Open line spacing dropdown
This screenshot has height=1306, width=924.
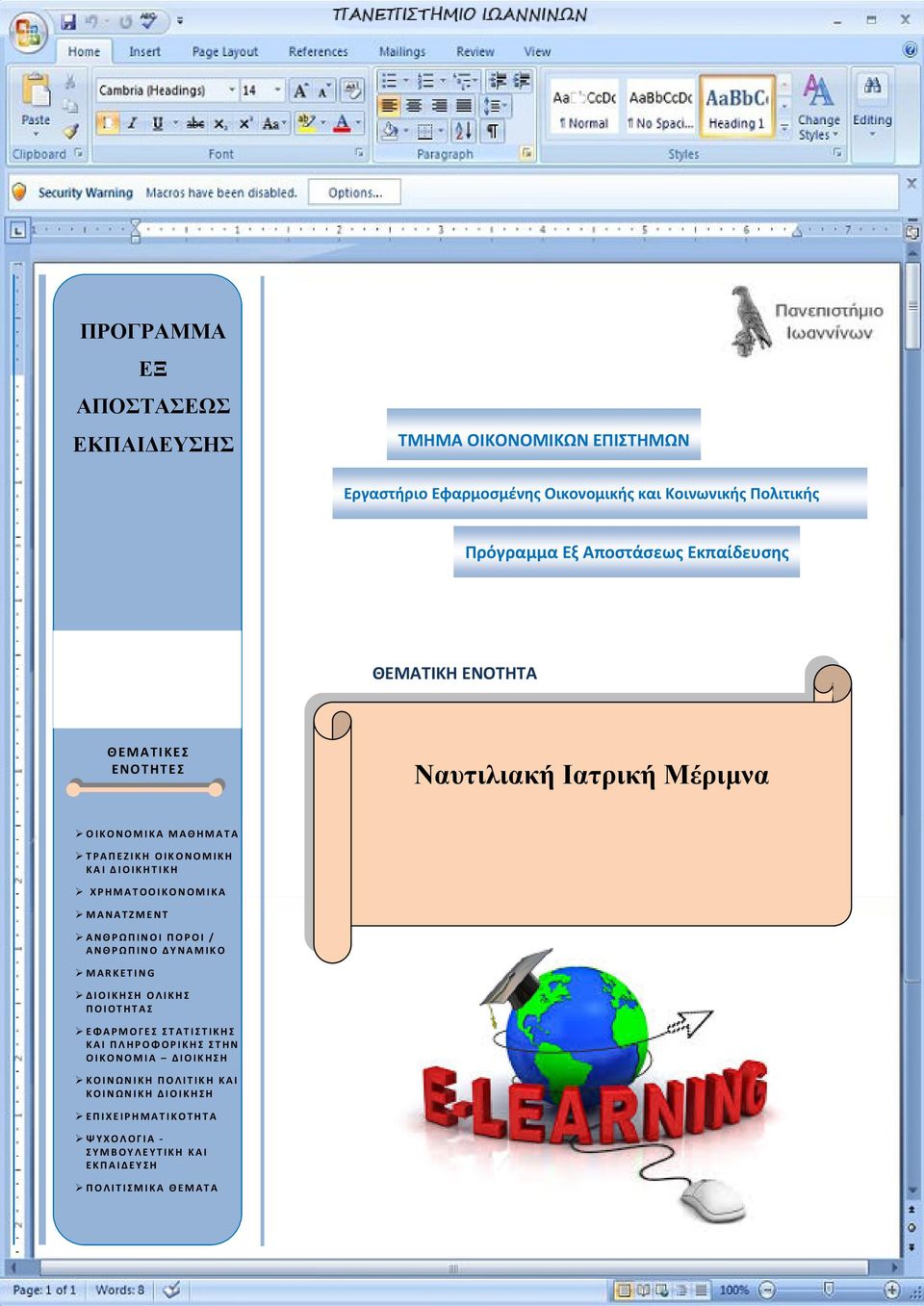pos(495,106)
